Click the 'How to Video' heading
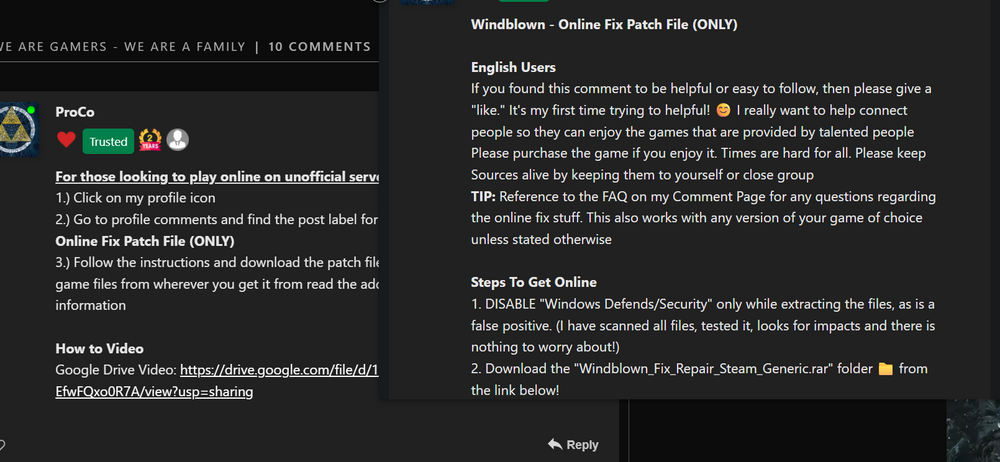Viewport: 1000px width, 462px height. tap(99, 348)
